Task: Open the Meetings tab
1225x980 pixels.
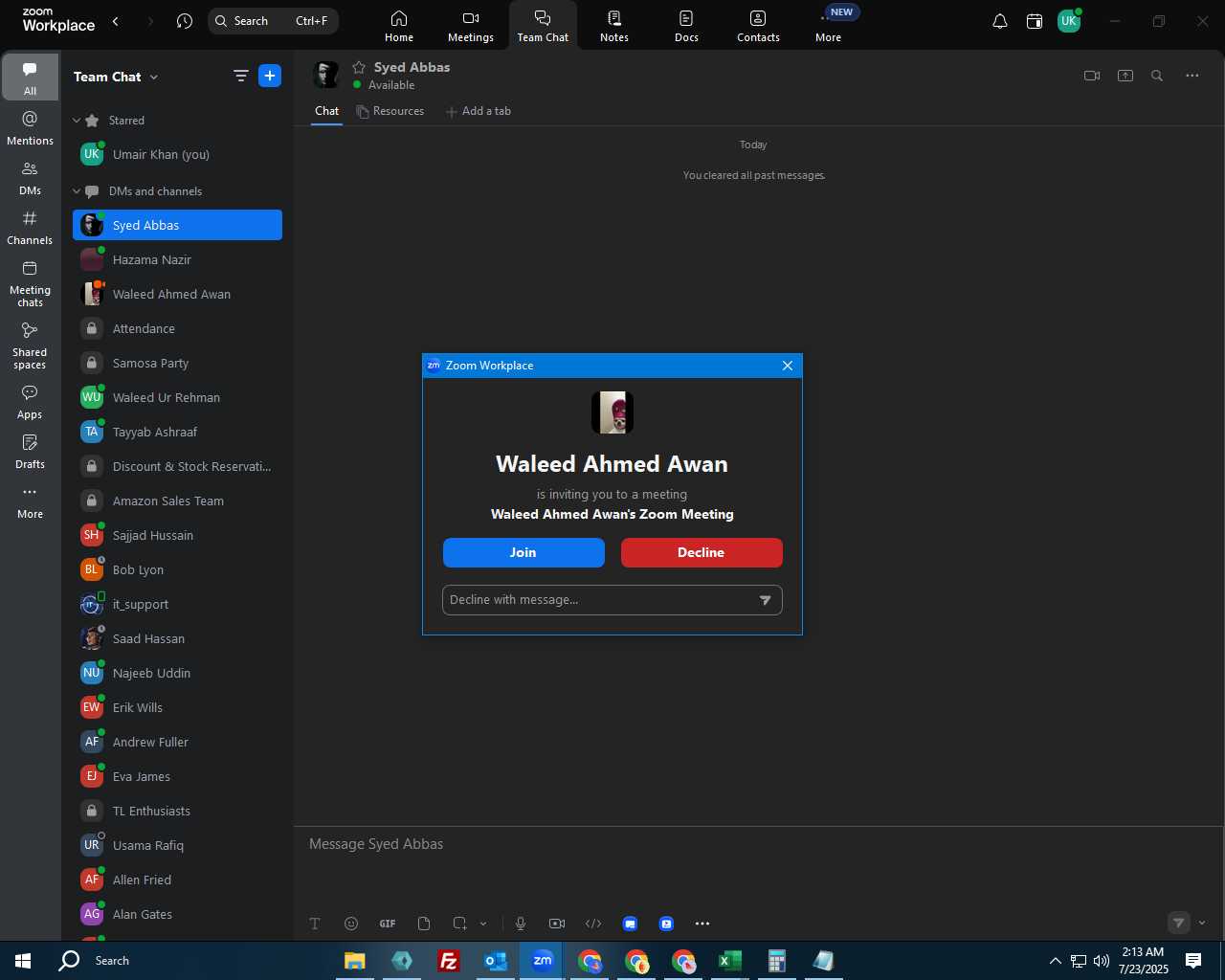Action: 471,26
